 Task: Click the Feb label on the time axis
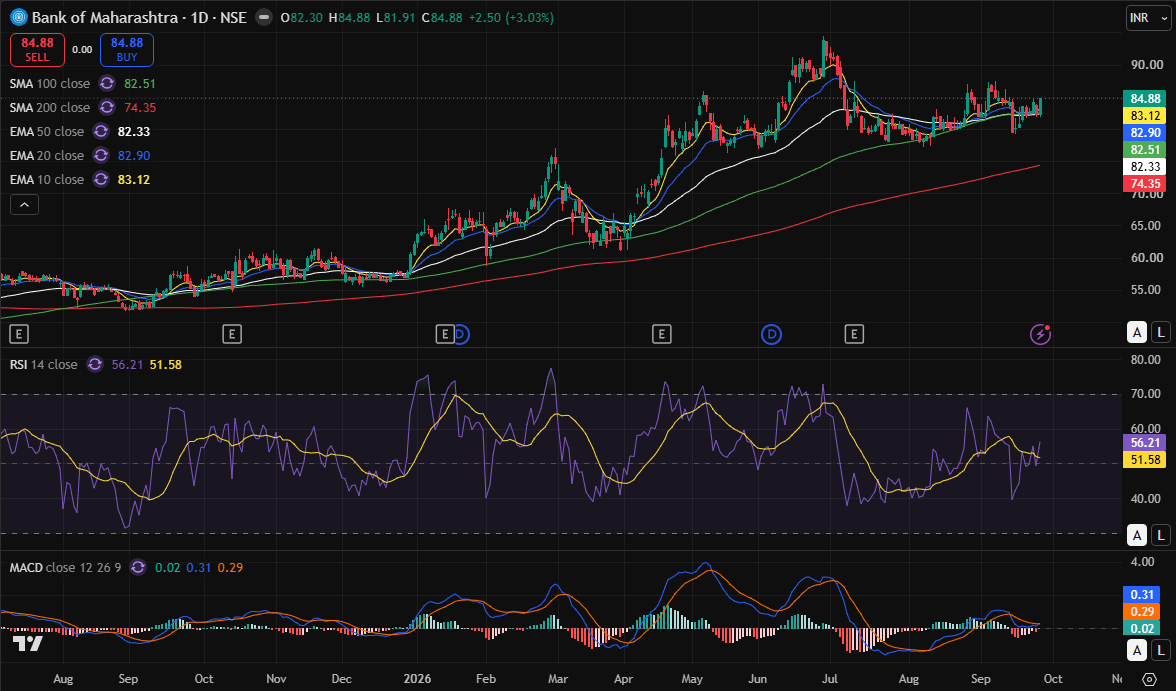click(486, 679)
